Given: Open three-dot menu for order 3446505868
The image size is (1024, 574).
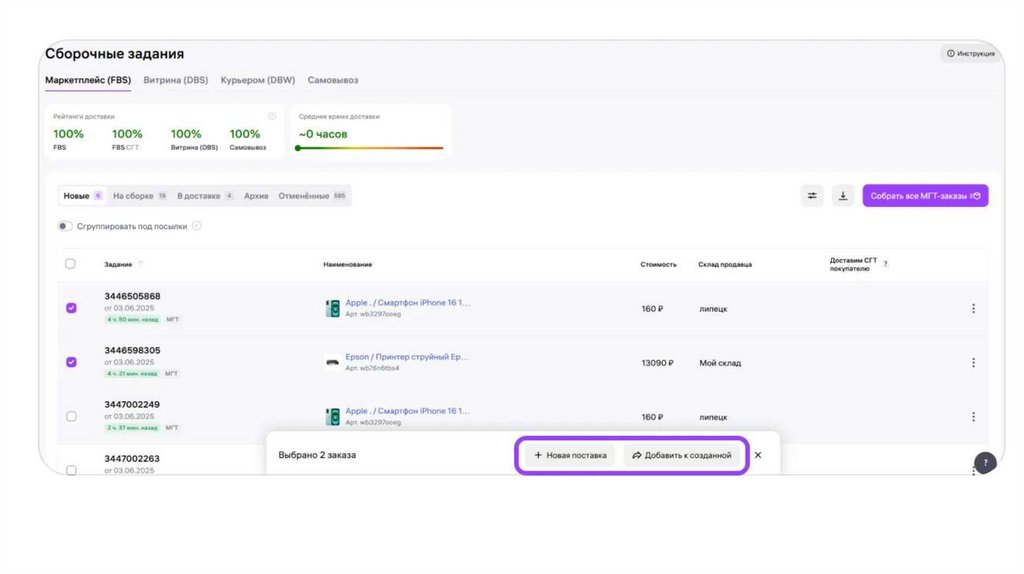Looking at the screenshot, I should point(973,309).
